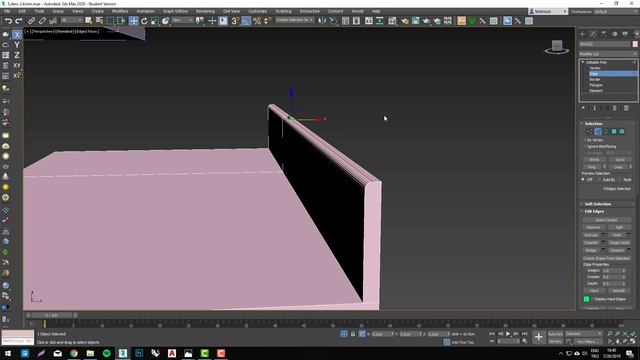Collapse the Editable Poly stack entry
The image size is (640, 360).
[583, 62]
